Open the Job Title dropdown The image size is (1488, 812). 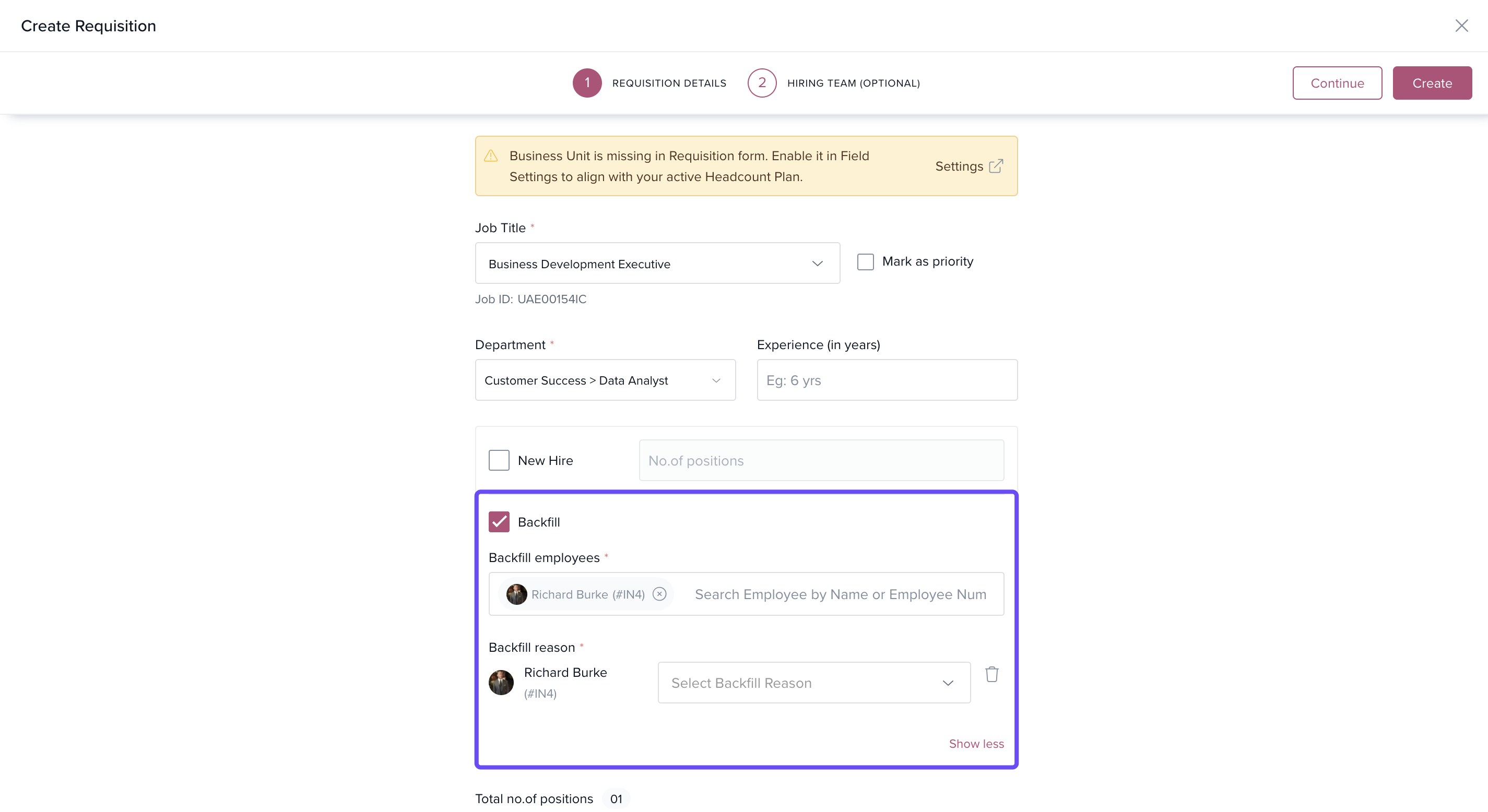(x=657, y=264)
